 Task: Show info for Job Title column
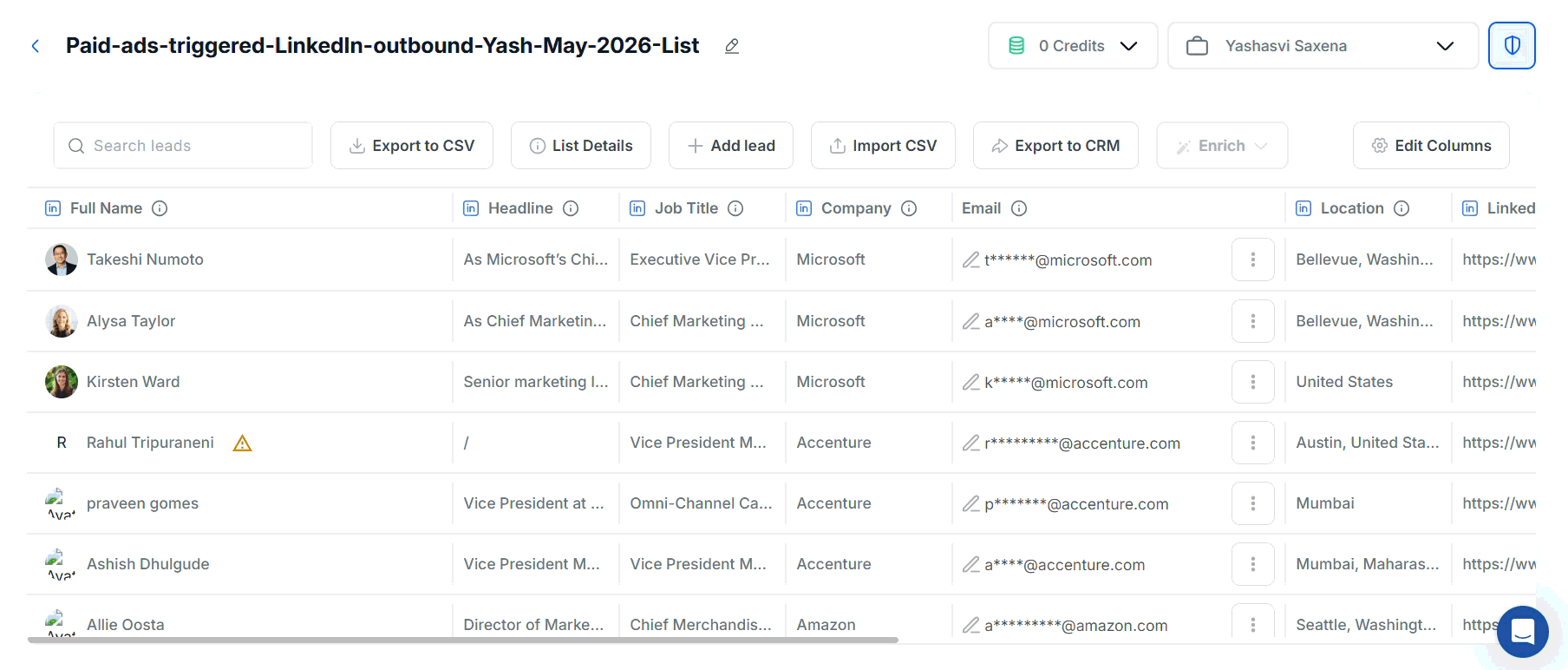click(x=735, y=208)
